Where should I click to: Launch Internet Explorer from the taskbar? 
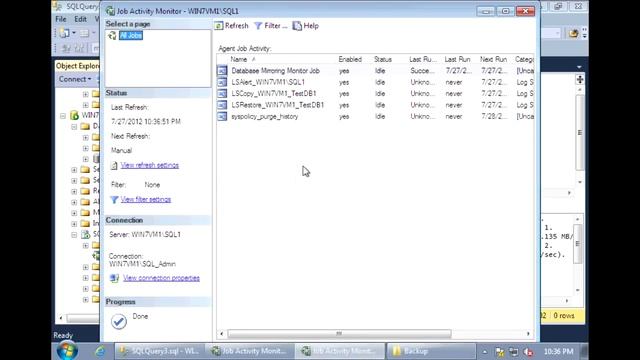click(x=99, y=351)
